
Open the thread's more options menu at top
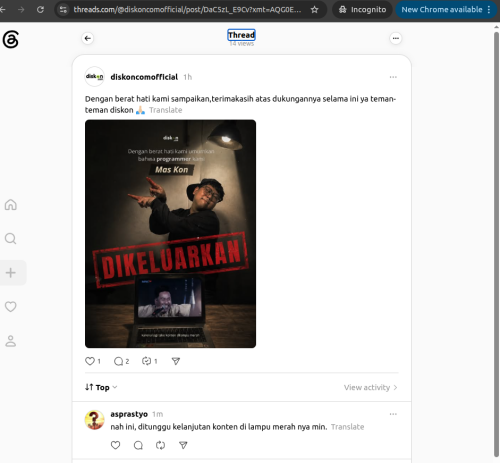pyautogui.click(x=396, y=38)
